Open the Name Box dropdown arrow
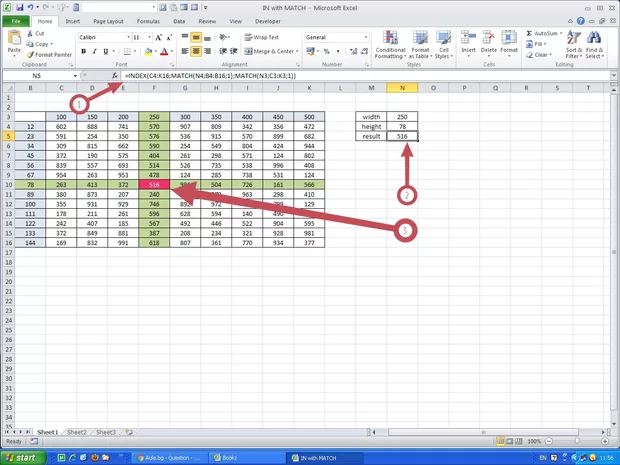The width and height of the screenshot is (620, 465). 75,76
